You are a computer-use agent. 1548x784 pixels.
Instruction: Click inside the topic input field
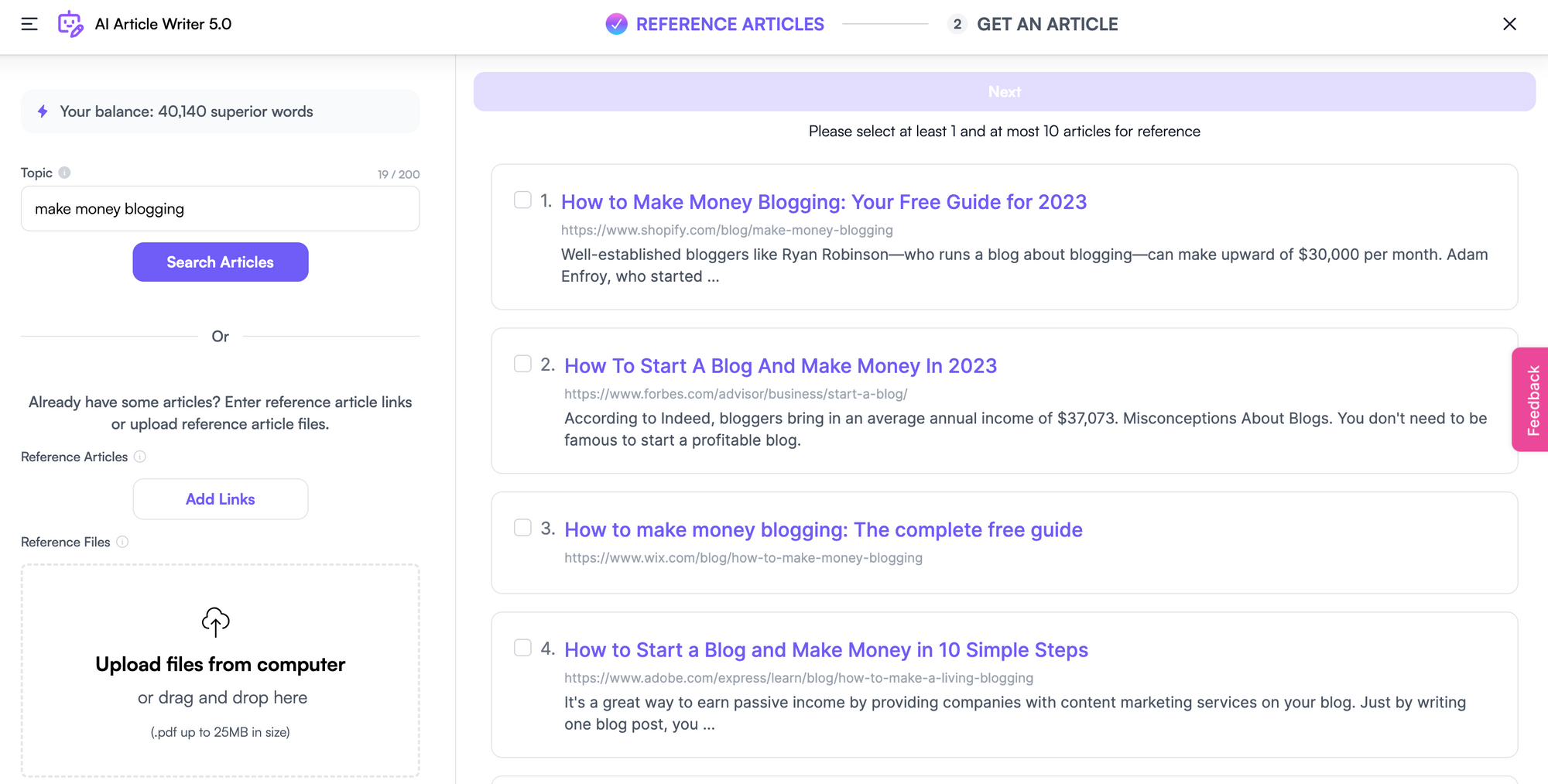coord(220,208)
